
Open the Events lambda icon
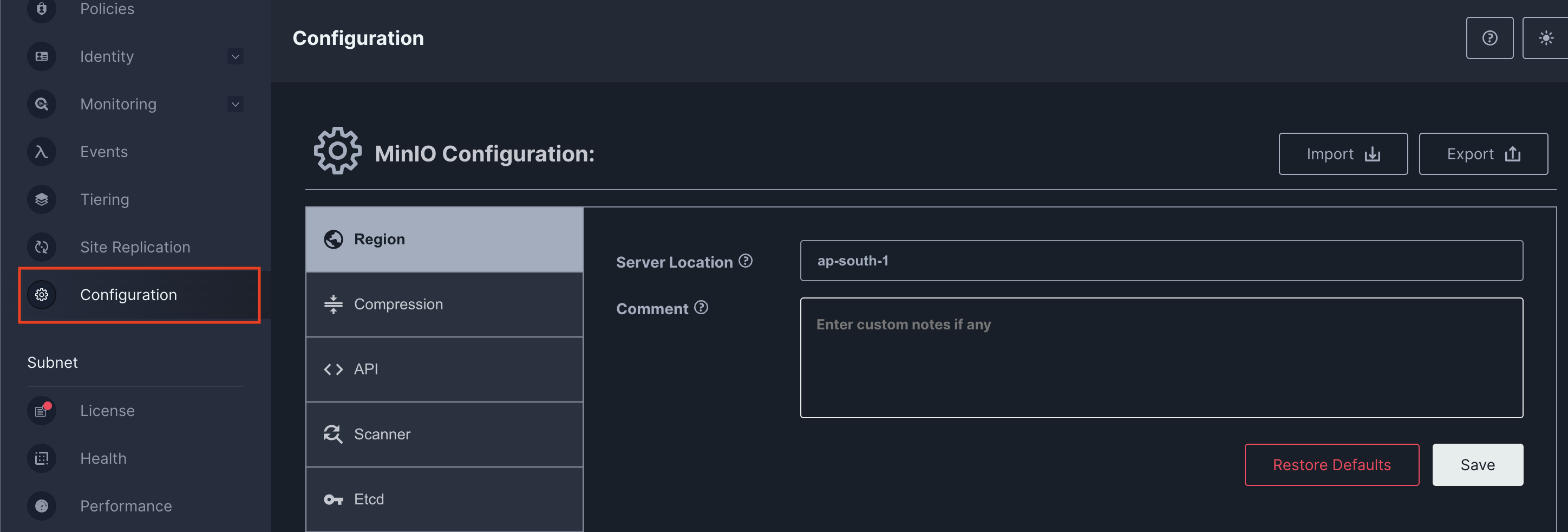(x=41, y=152)
